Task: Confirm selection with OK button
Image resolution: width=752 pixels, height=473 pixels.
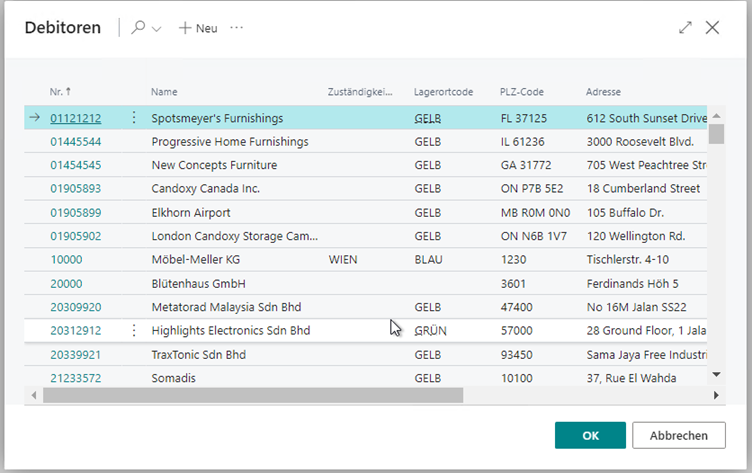Action: click(x=590, y=435)
